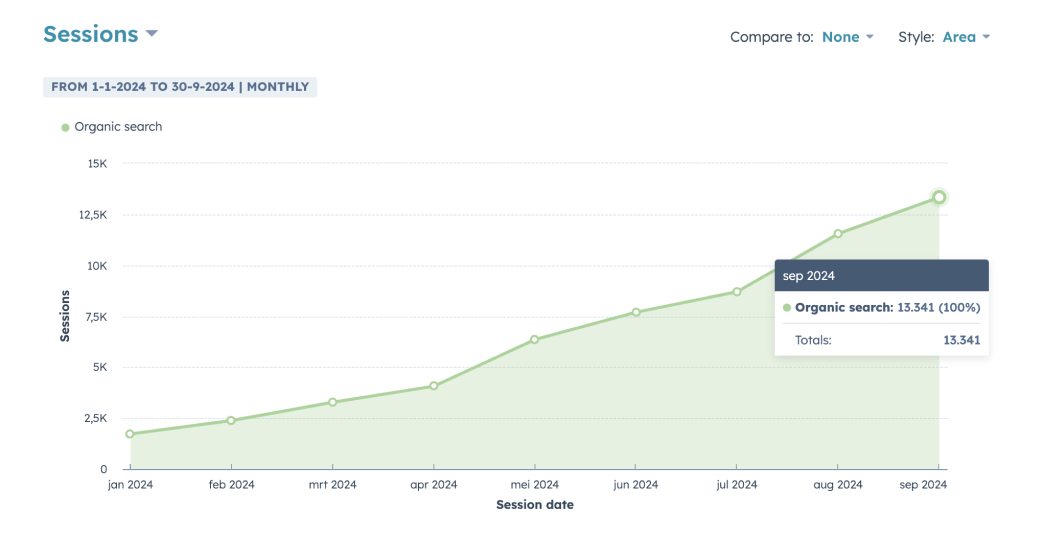Click the aug 2024 data point
Screen dimensions: 1043x550
point(838,233)
